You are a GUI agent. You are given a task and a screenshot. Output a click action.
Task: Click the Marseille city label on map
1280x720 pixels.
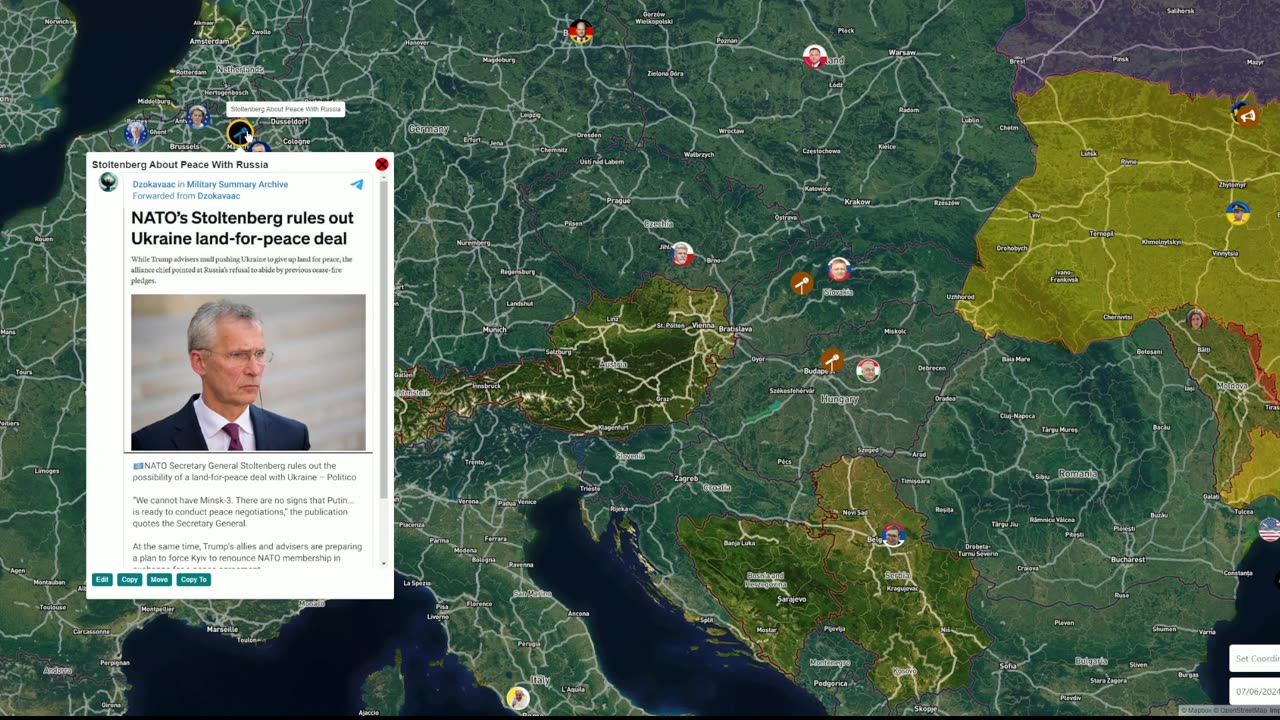pyautogui.click(x=222, y=630)
